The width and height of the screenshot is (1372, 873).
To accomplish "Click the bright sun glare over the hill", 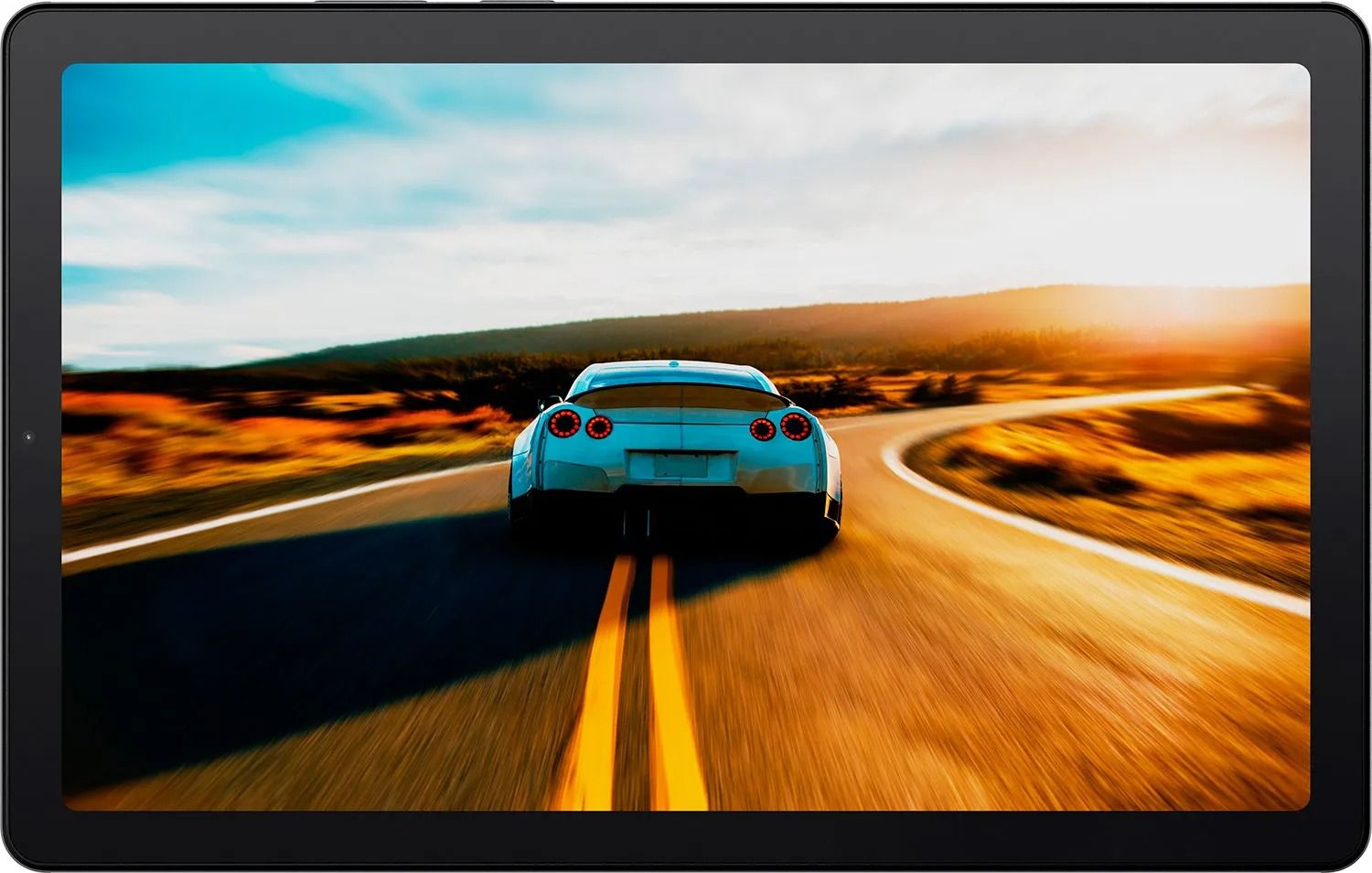I will (x=1189, y=307).
